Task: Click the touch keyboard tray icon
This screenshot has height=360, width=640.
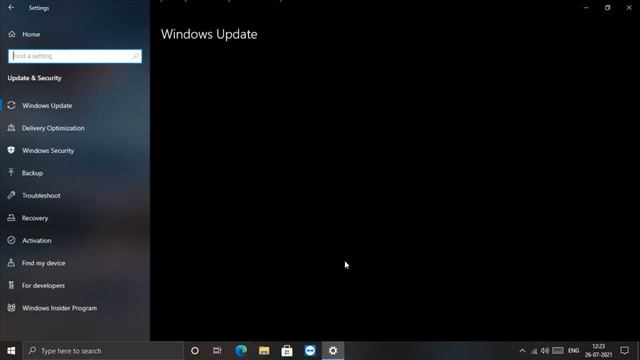Action: (558, 351)
